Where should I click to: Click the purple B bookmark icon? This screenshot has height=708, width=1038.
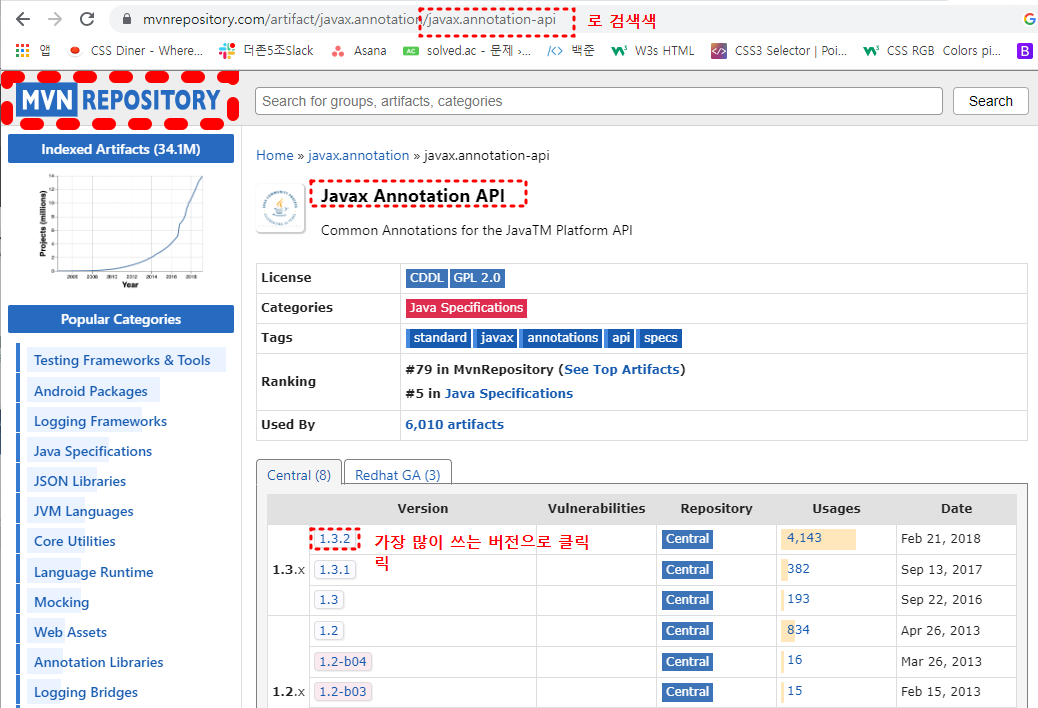click(x=1024, y=50)
